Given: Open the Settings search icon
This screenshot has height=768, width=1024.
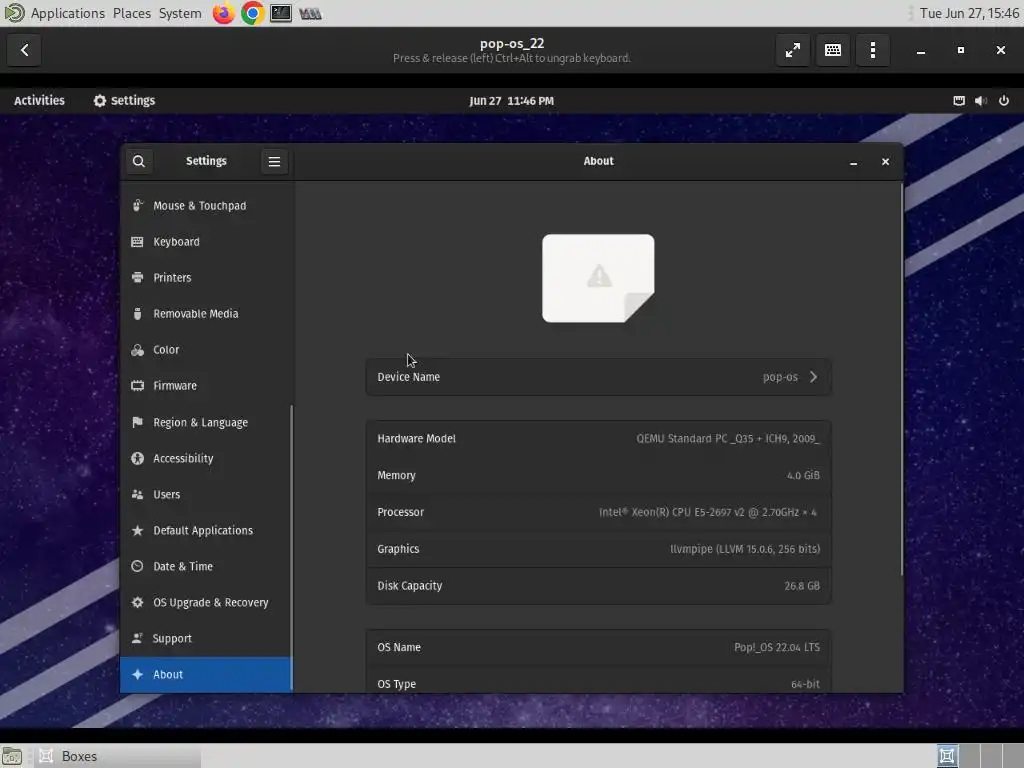Looking at the screenshot, I should pyautogui.click(x=138, y=161).
